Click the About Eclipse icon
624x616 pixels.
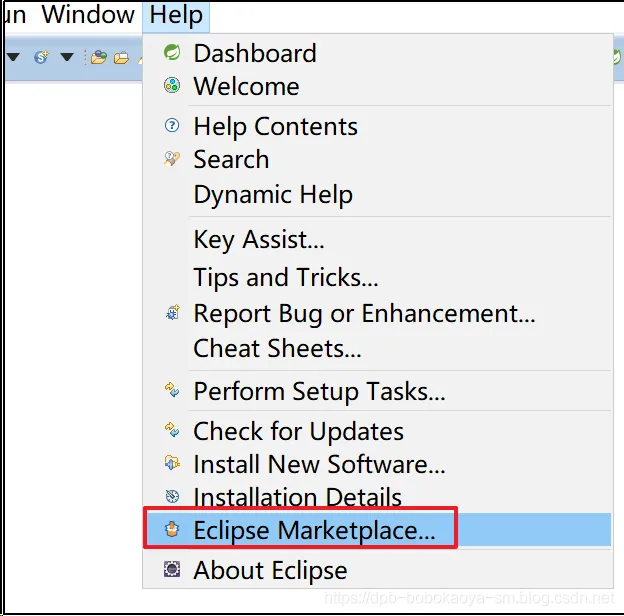pyautogui.click(x=172, y=570)
